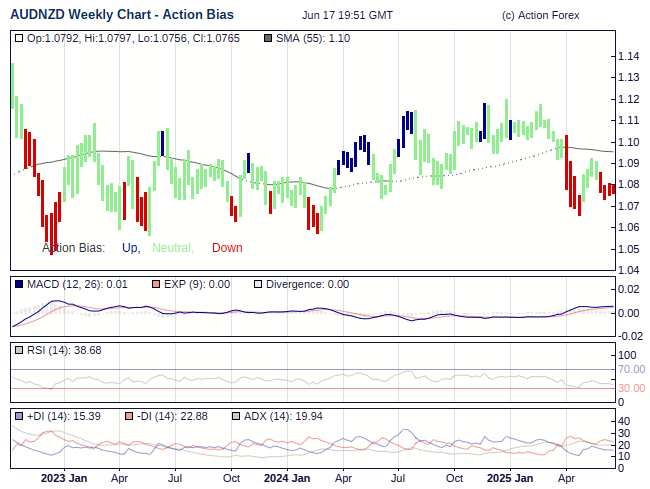
Task: Click the '2024 Jan' date axis label
Action: tap(288, 478)
